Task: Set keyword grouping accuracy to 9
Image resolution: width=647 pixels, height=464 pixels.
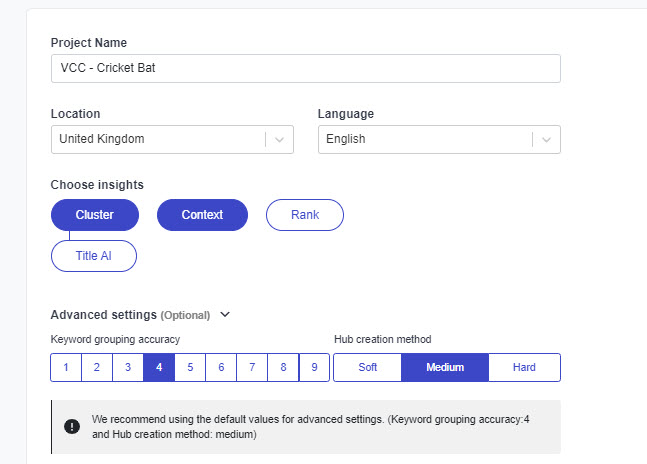Action: [x=314, y=368]
